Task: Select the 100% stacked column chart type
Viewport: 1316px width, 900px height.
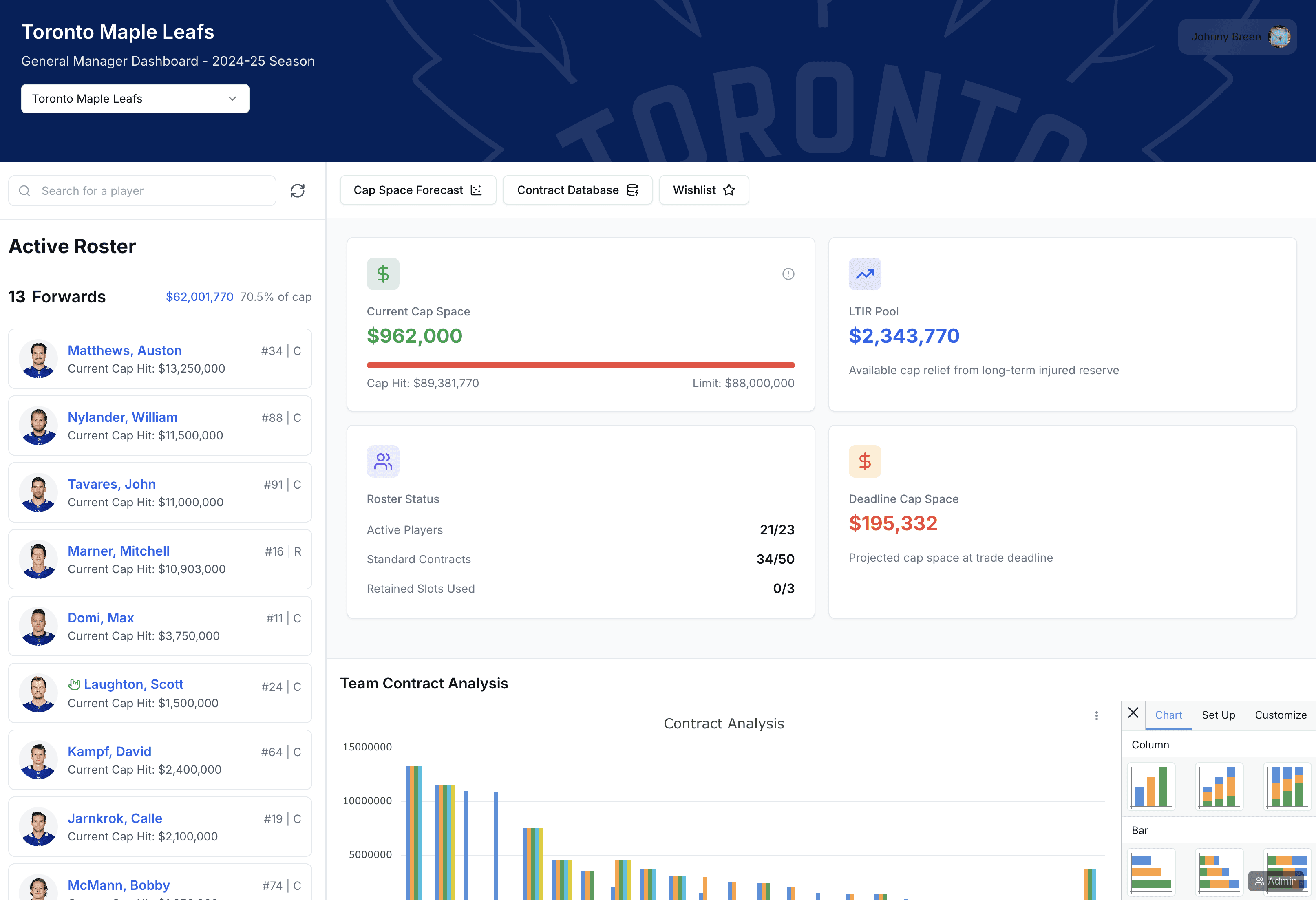Action: point(1287,786)
